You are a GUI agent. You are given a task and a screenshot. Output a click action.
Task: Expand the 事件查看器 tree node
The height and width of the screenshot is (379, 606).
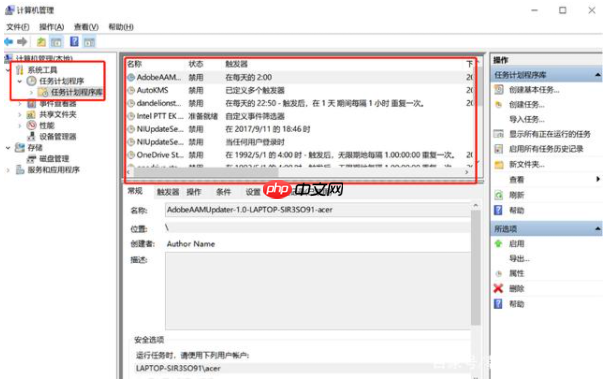click(x=20, y=104)
